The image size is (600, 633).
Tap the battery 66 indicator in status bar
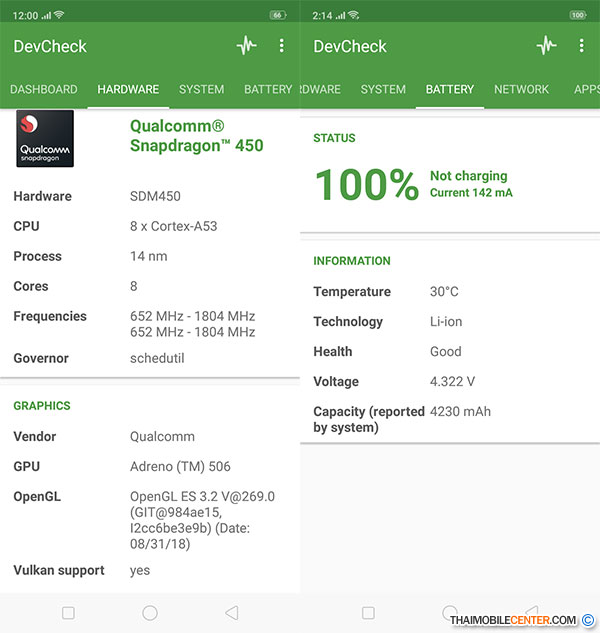pos(277,15)
